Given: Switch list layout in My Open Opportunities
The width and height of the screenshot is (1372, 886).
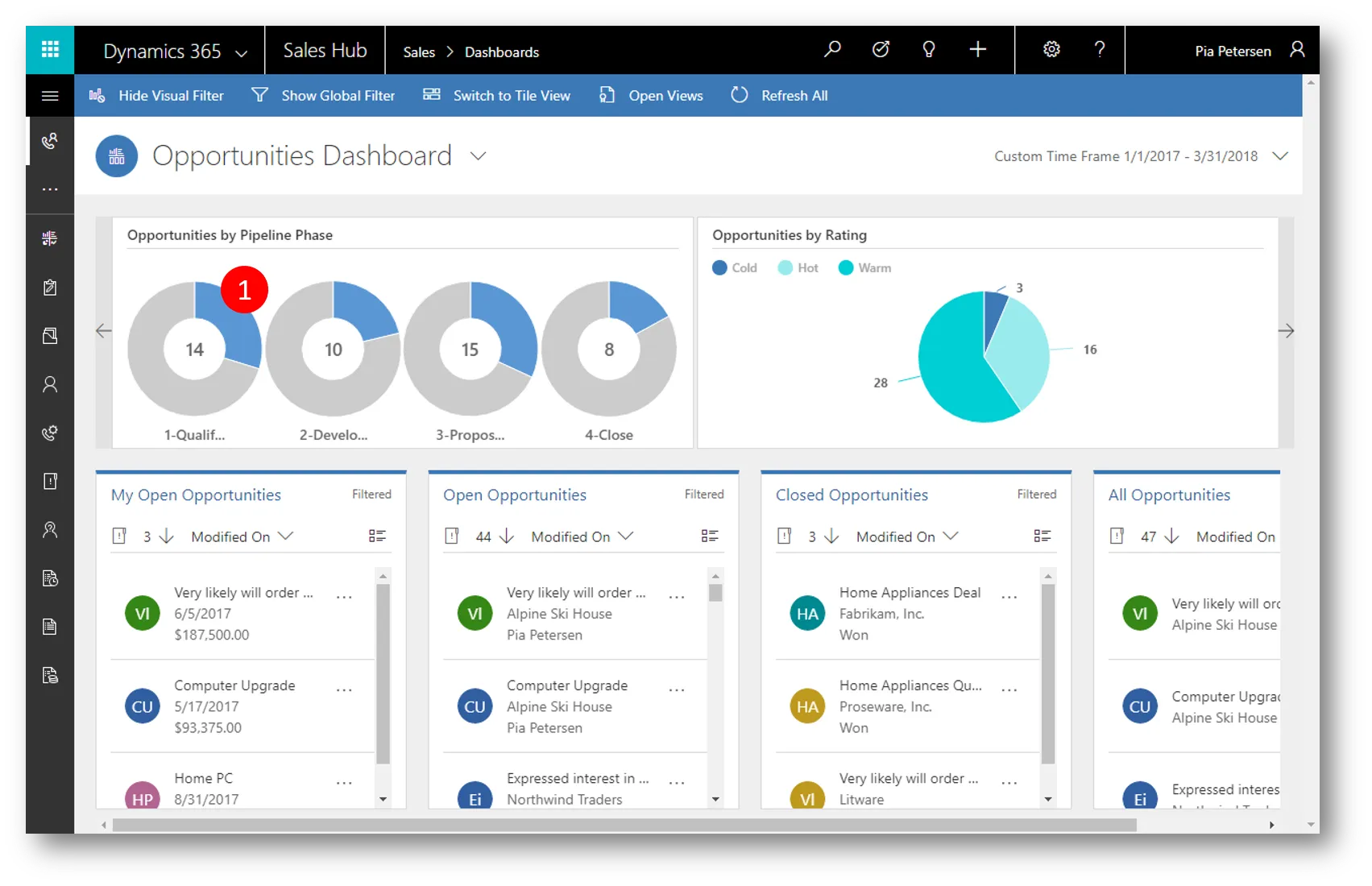Looking at the screenshot, I should tap(377, 536).
